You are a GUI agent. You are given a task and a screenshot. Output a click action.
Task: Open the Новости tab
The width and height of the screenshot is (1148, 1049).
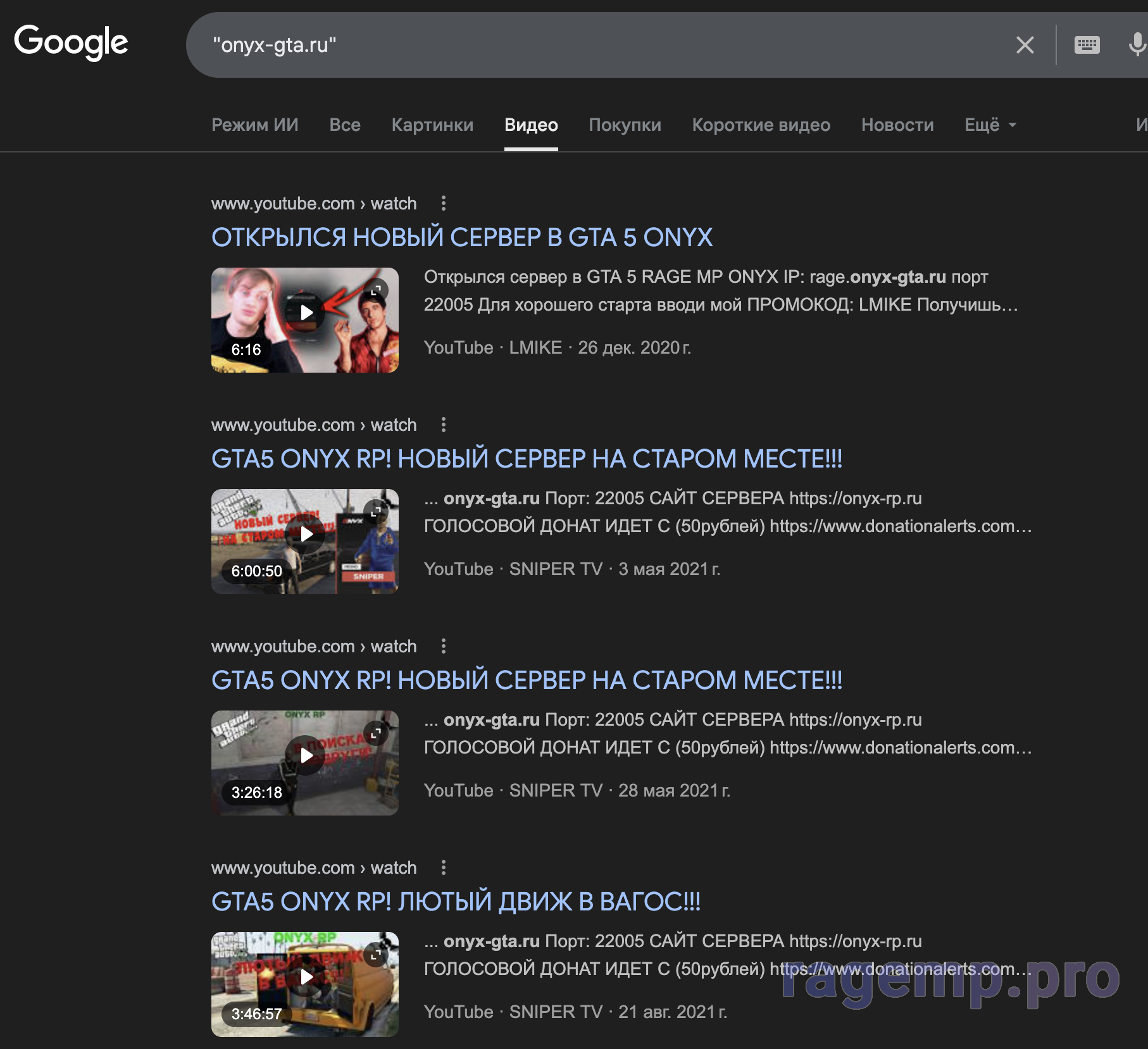tap(897, 125)
